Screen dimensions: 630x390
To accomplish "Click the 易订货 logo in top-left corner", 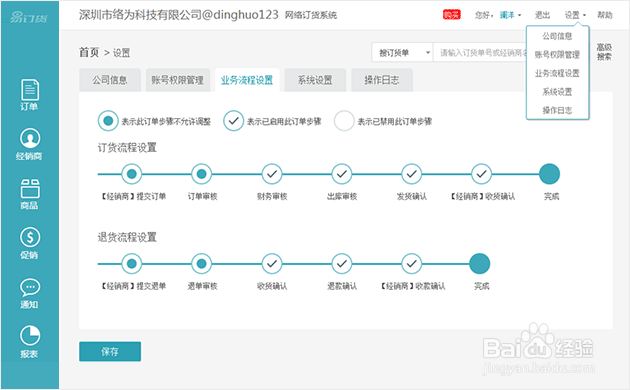I will tap(29, 17).
